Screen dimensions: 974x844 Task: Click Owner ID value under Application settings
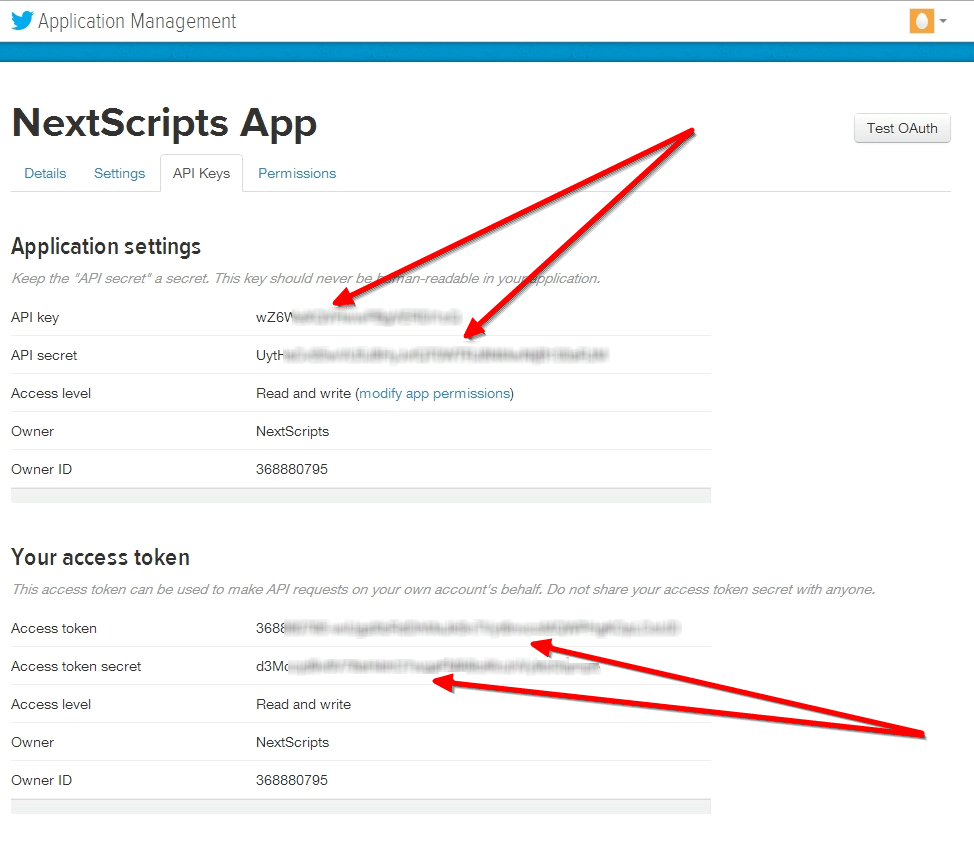coord(292,470)
